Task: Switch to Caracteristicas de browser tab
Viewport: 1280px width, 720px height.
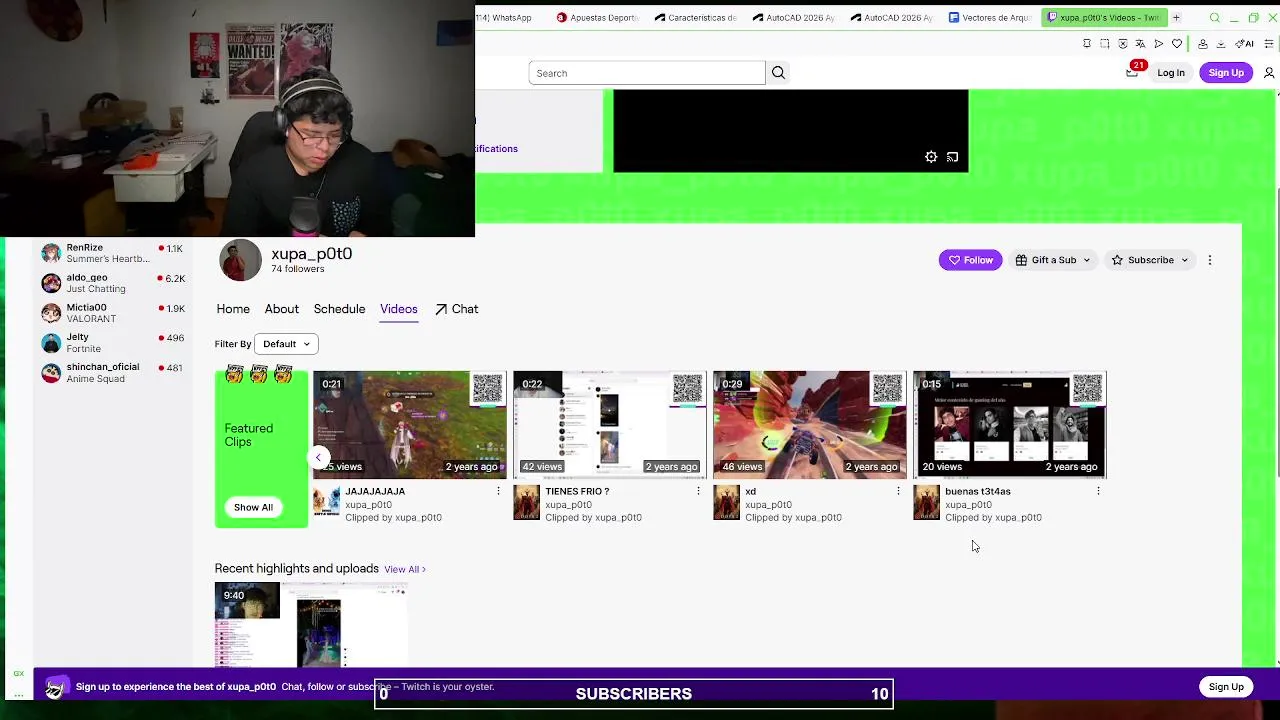Action: 696,17
